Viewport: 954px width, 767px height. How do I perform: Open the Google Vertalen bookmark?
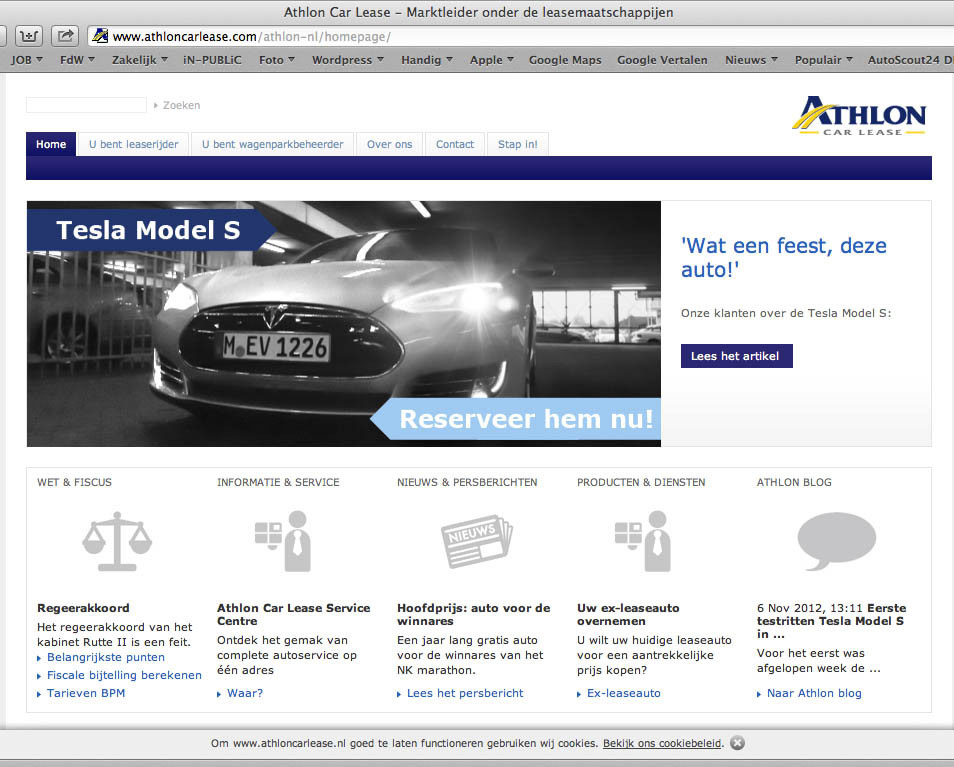click(662, 60)
